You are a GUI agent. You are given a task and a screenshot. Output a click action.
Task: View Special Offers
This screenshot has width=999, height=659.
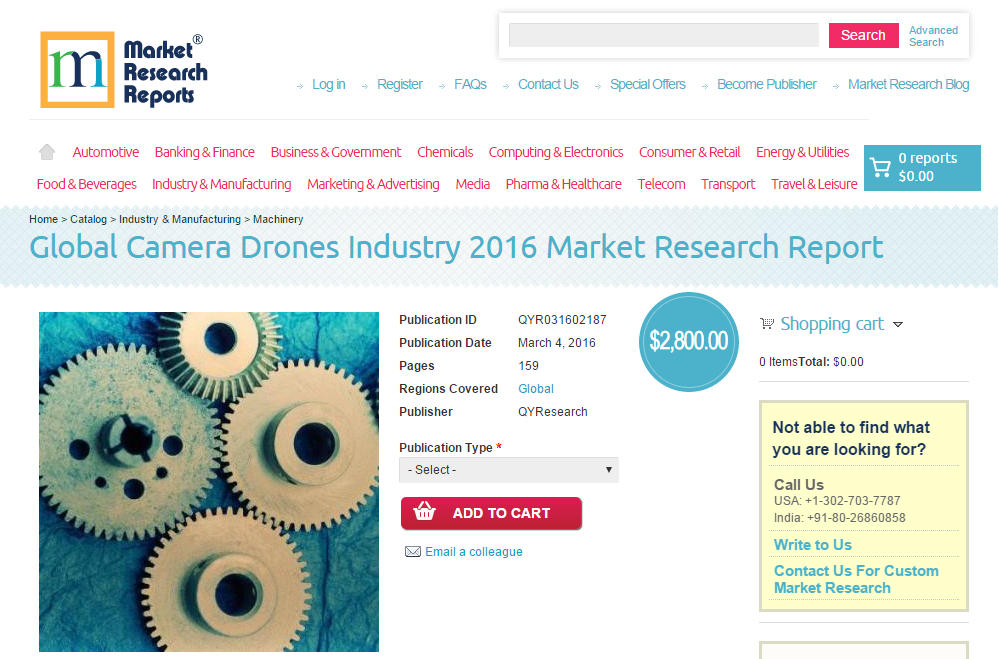click(x=647, y=85)
